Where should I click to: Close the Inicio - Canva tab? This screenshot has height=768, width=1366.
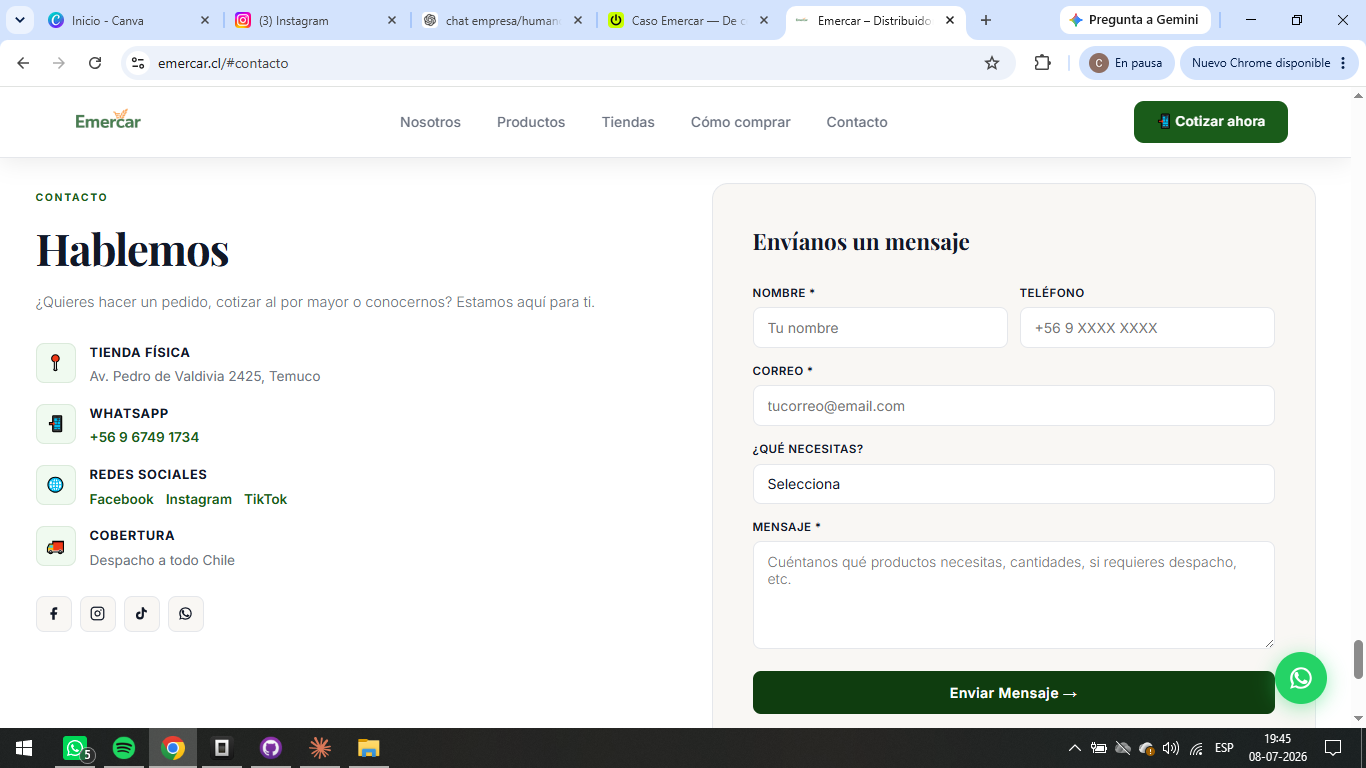pos(205,20)
